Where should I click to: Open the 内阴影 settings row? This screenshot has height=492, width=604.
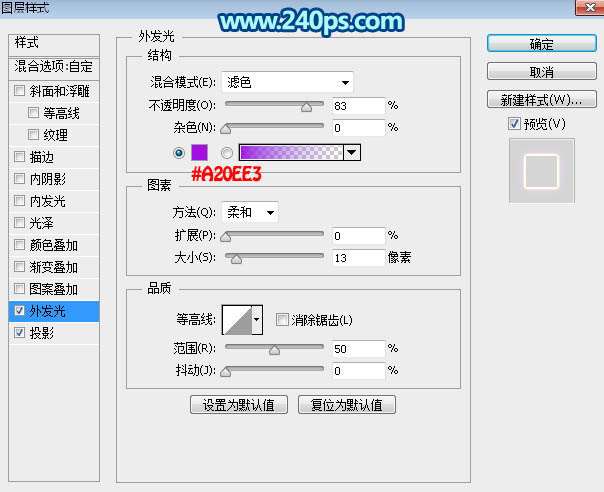click(x=54, y=179)
